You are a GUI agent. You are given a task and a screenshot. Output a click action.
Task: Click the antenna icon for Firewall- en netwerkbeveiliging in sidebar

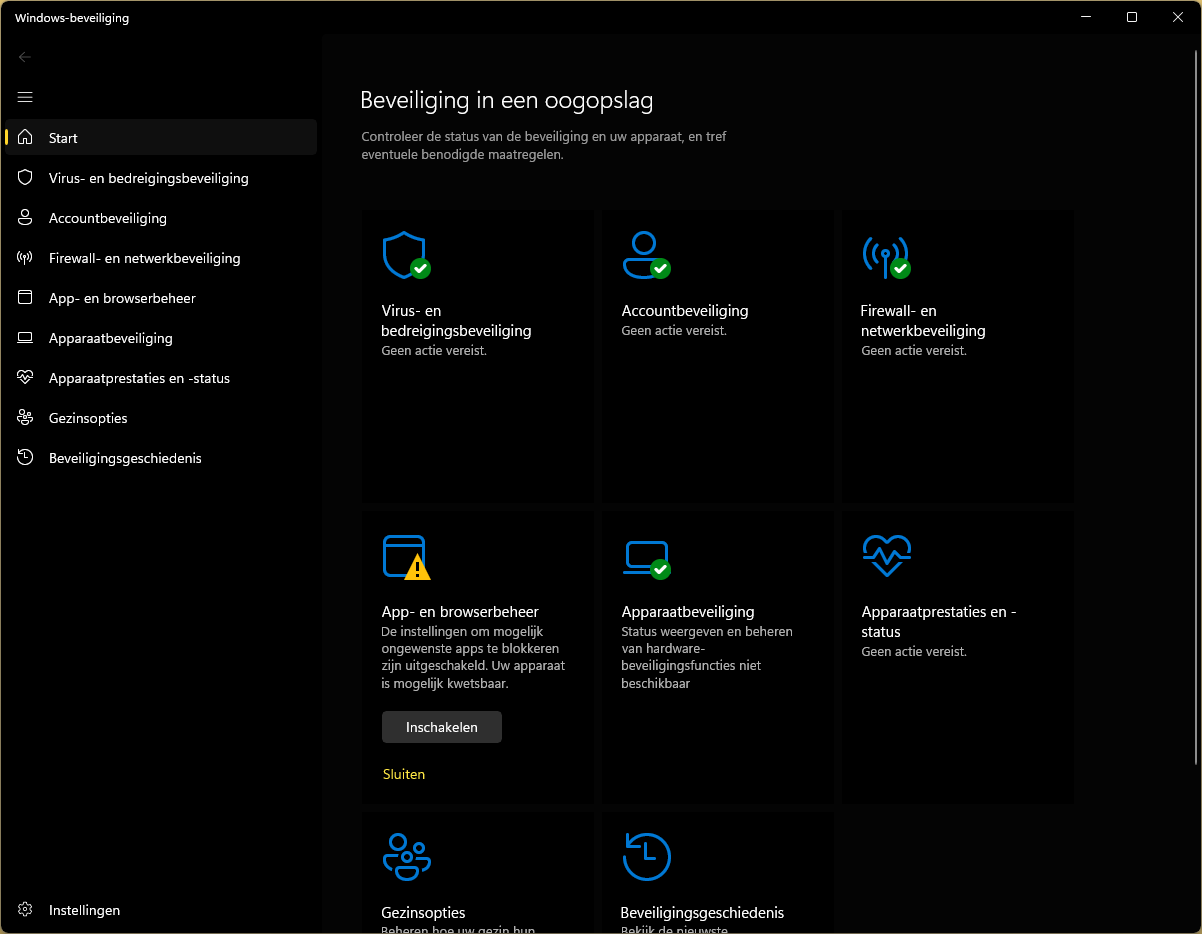point(26,258)
